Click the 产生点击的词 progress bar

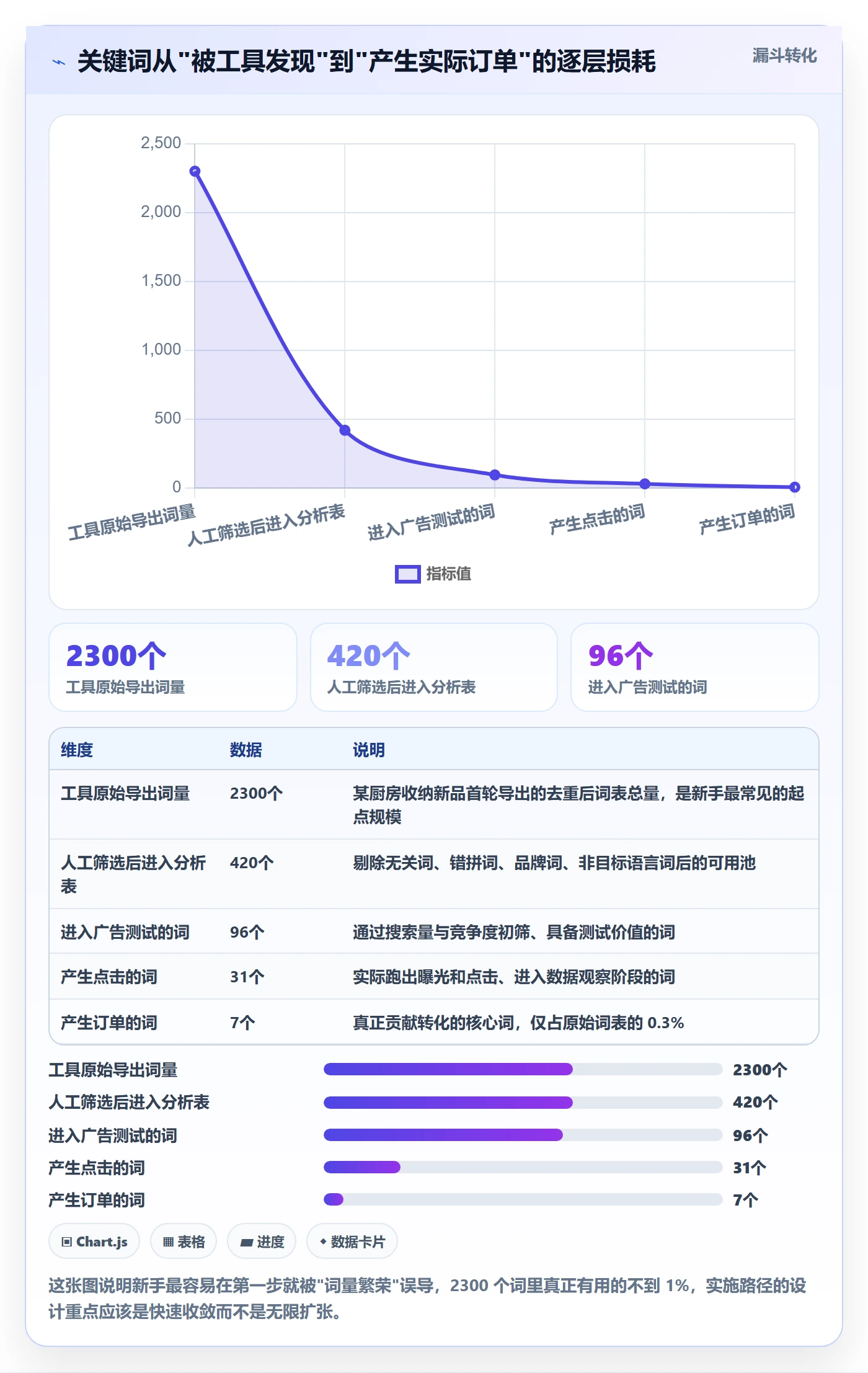523,1167
